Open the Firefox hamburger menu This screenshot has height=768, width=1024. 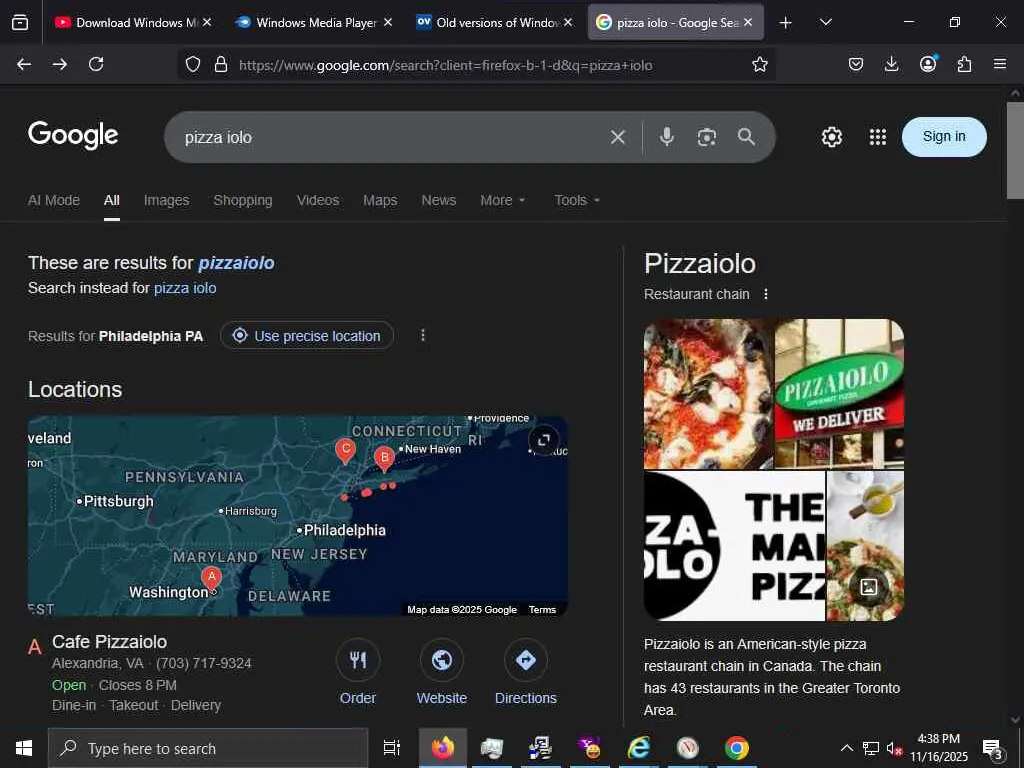1000,64
